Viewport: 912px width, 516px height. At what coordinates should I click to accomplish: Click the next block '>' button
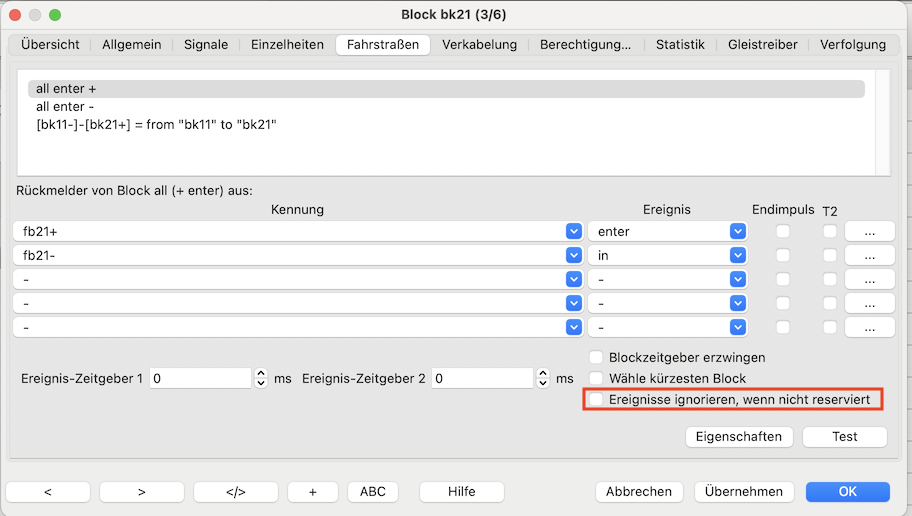tap(141, 492)
